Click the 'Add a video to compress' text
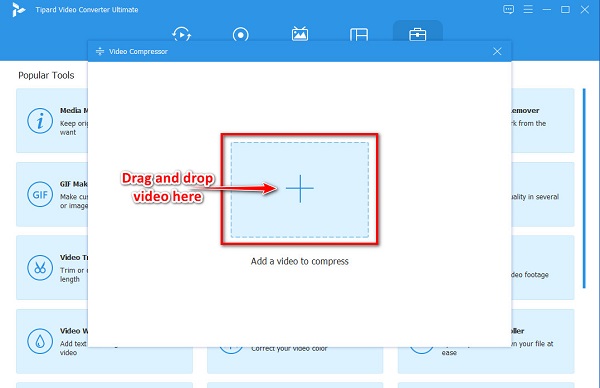This screenshot has height=388, width=600. 300,261
